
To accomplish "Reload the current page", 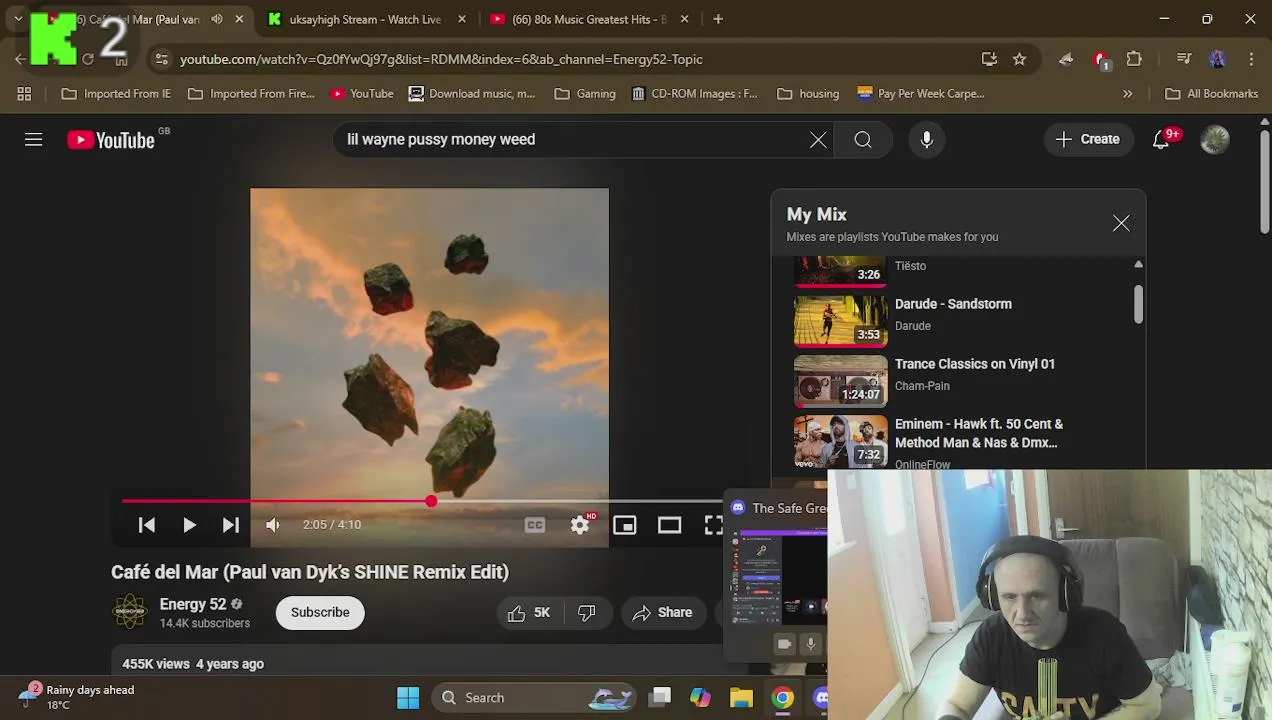I will [88, 59].
